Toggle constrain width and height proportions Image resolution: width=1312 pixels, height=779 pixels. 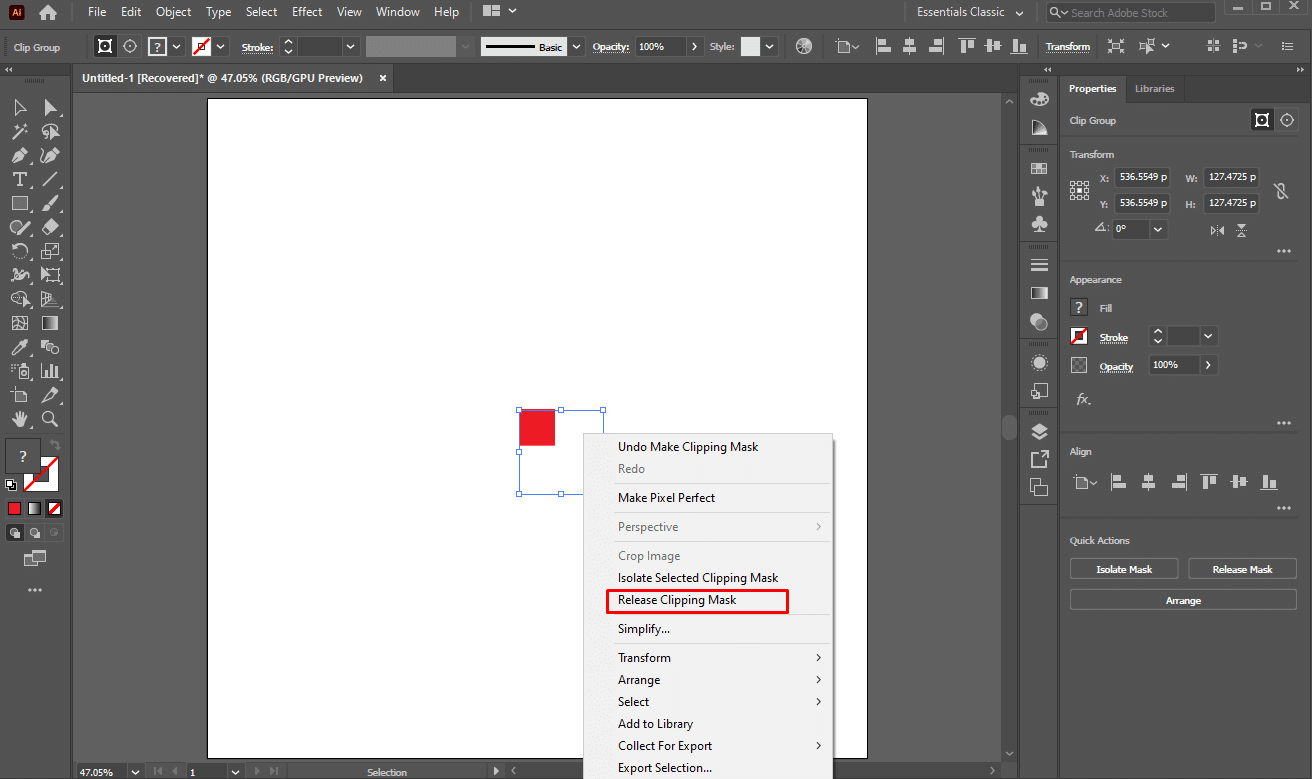pos(1280,191)
